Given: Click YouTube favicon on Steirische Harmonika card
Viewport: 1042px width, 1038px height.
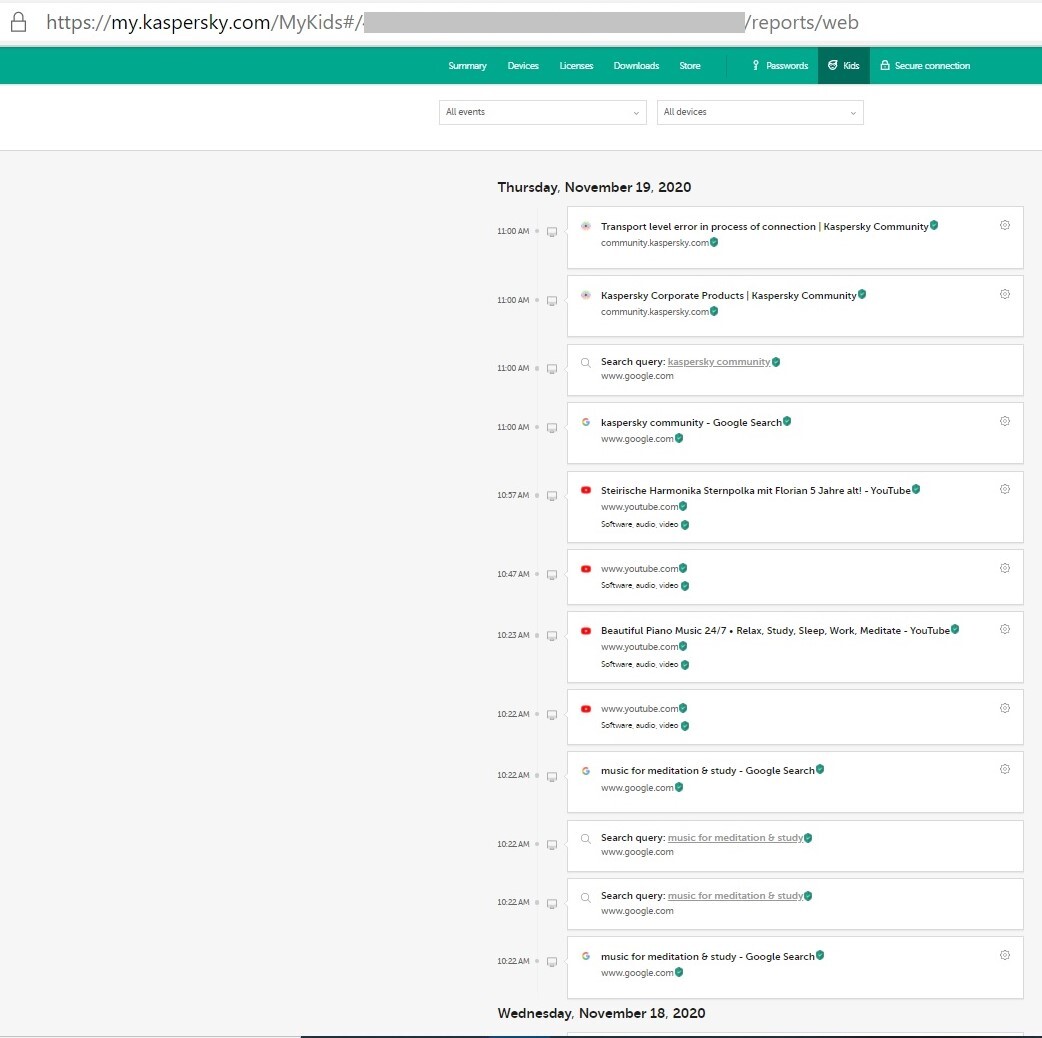Looking at the screenshot, I should tap(585, 490).
